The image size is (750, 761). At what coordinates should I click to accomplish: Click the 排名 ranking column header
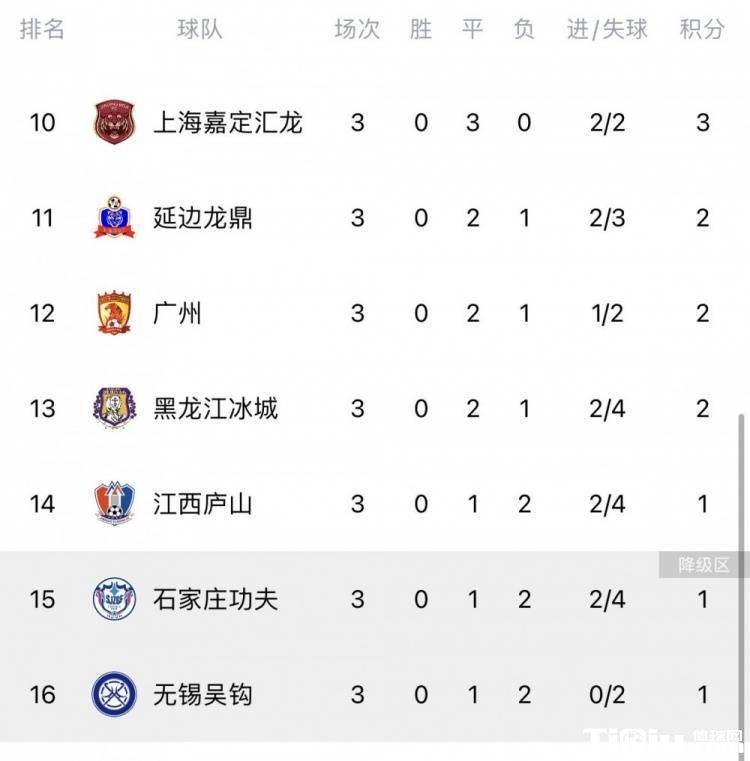(42, 29)
